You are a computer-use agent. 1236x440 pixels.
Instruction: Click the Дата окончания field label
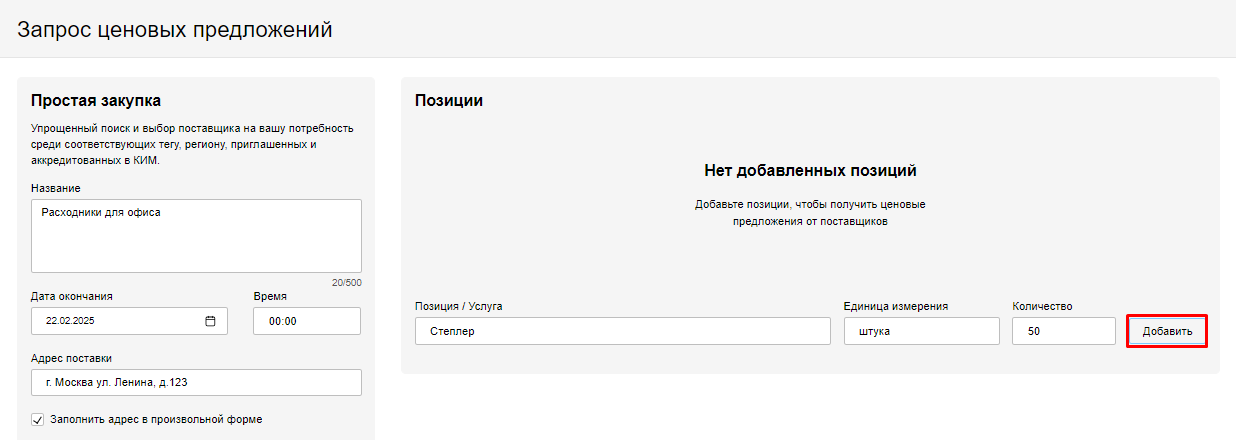coord(72,296)
